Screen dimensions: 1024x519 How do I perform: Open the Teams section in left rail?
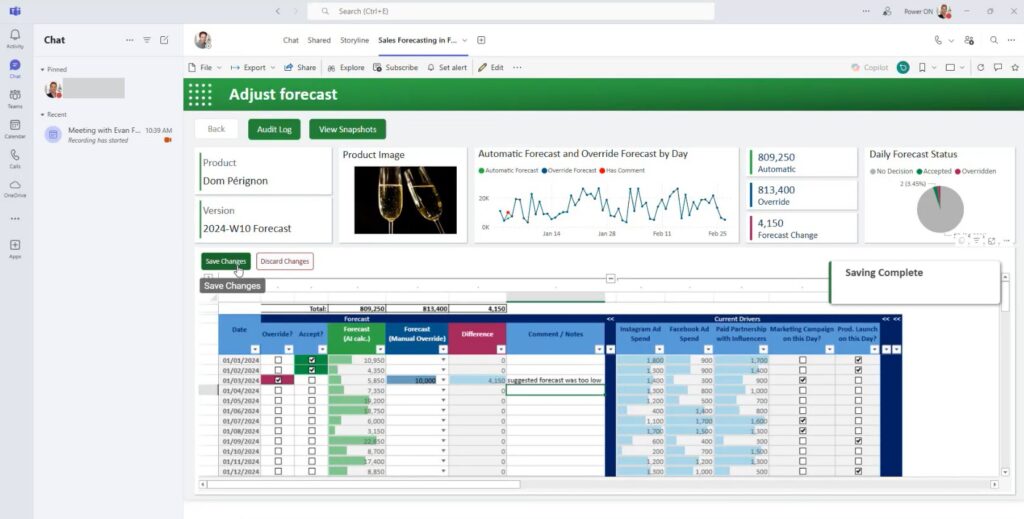pos(15,97)
